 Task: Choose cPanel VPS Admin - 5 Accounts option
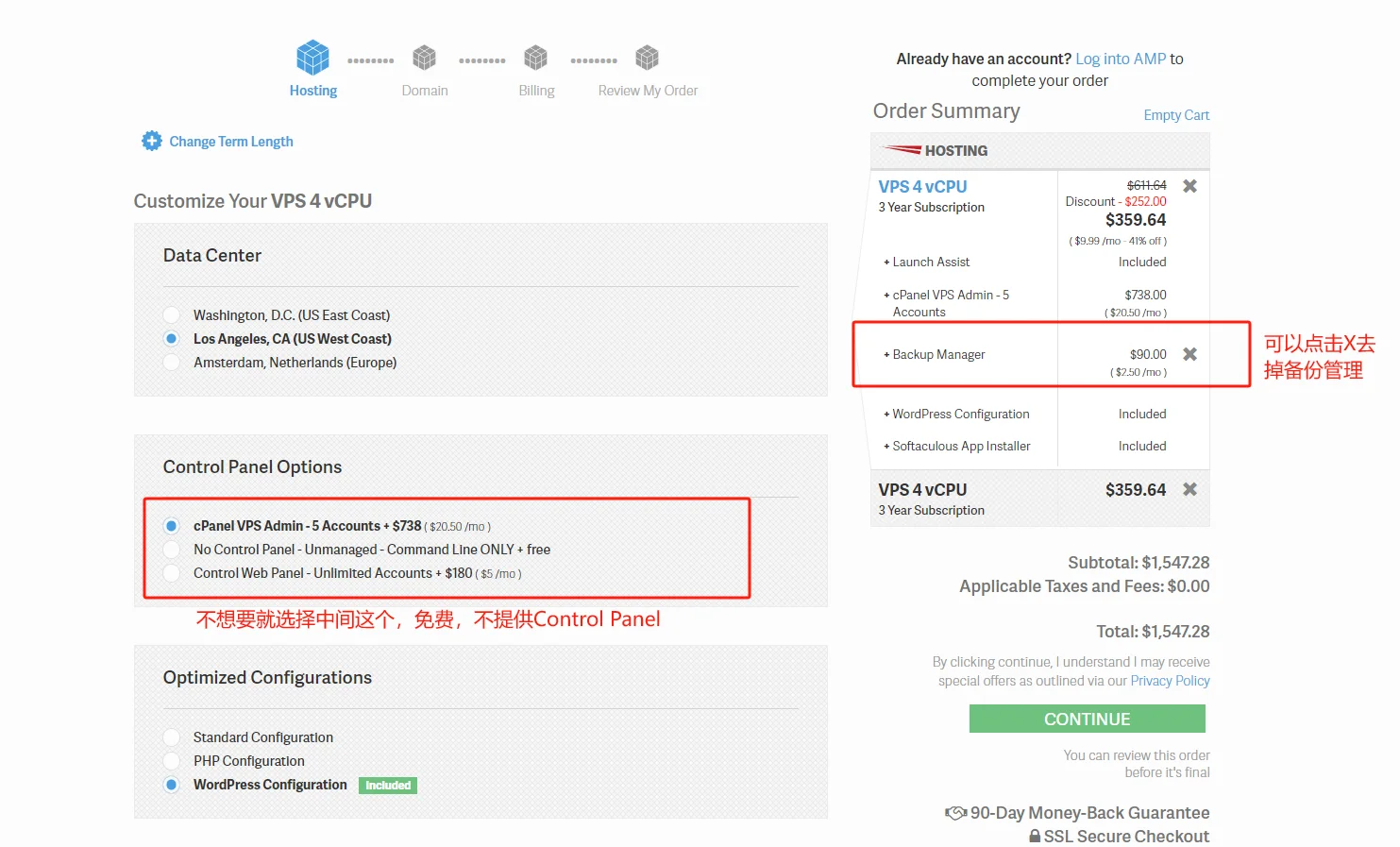click(x=171, y=526)
